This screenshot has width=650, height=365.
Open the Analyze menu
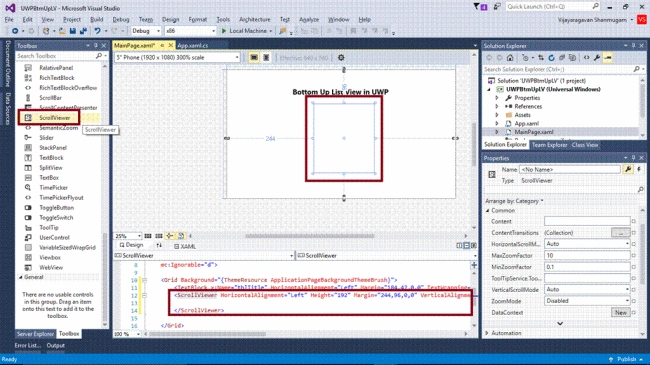coord(309,19)
